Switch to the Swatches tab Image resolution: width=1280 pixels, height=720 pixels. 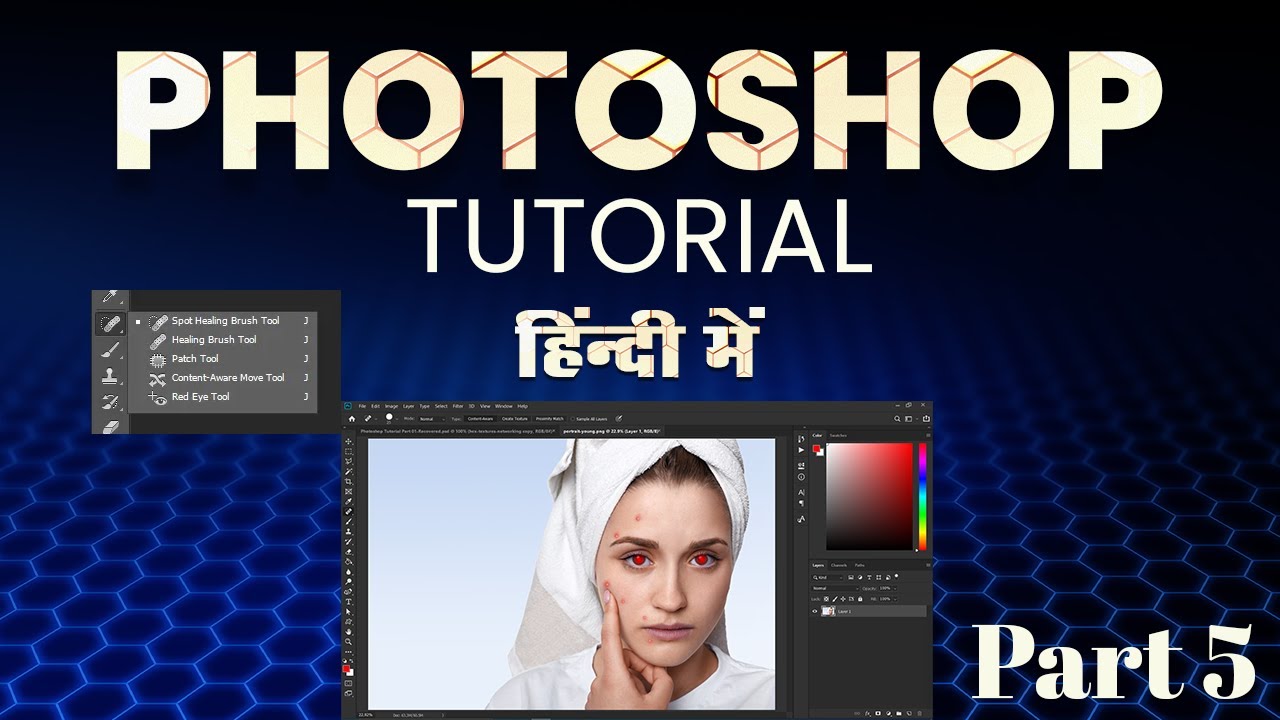[x=838, y=435]
